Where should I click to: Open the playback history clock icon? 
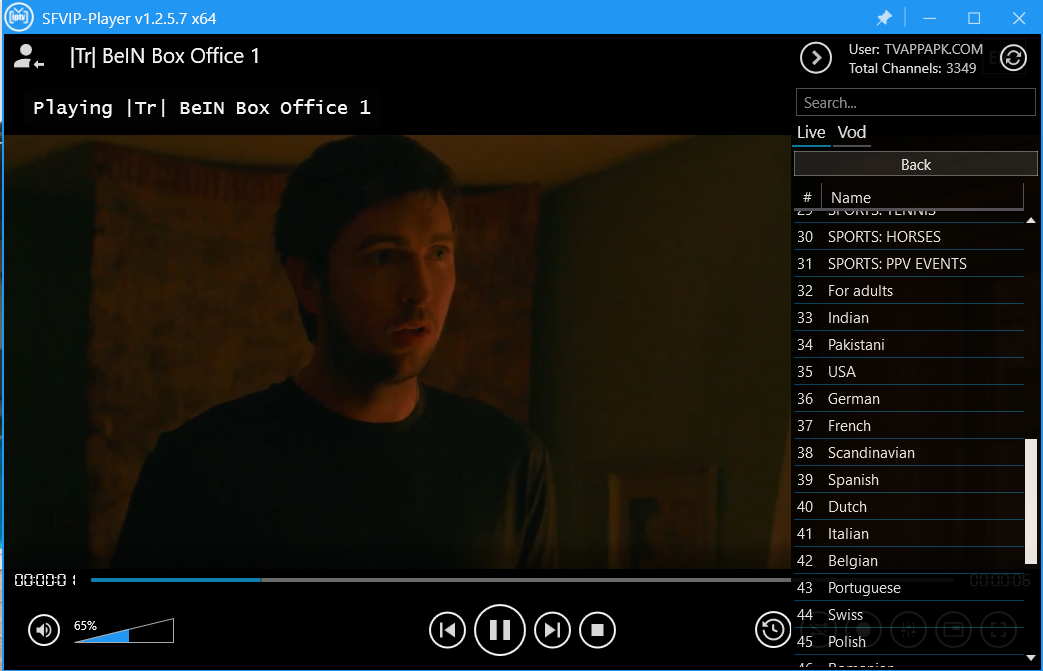[x=772, y=629]
